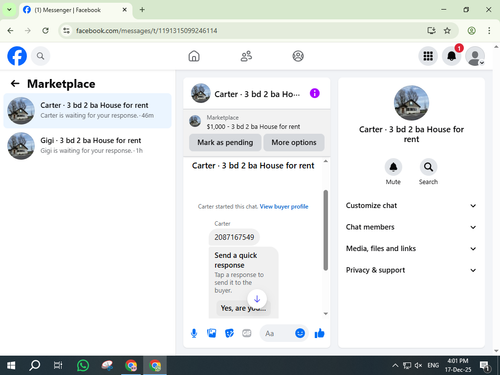Open browser back navigation arrow
Viewport: 500px width, 375px height.
[11, 31]
